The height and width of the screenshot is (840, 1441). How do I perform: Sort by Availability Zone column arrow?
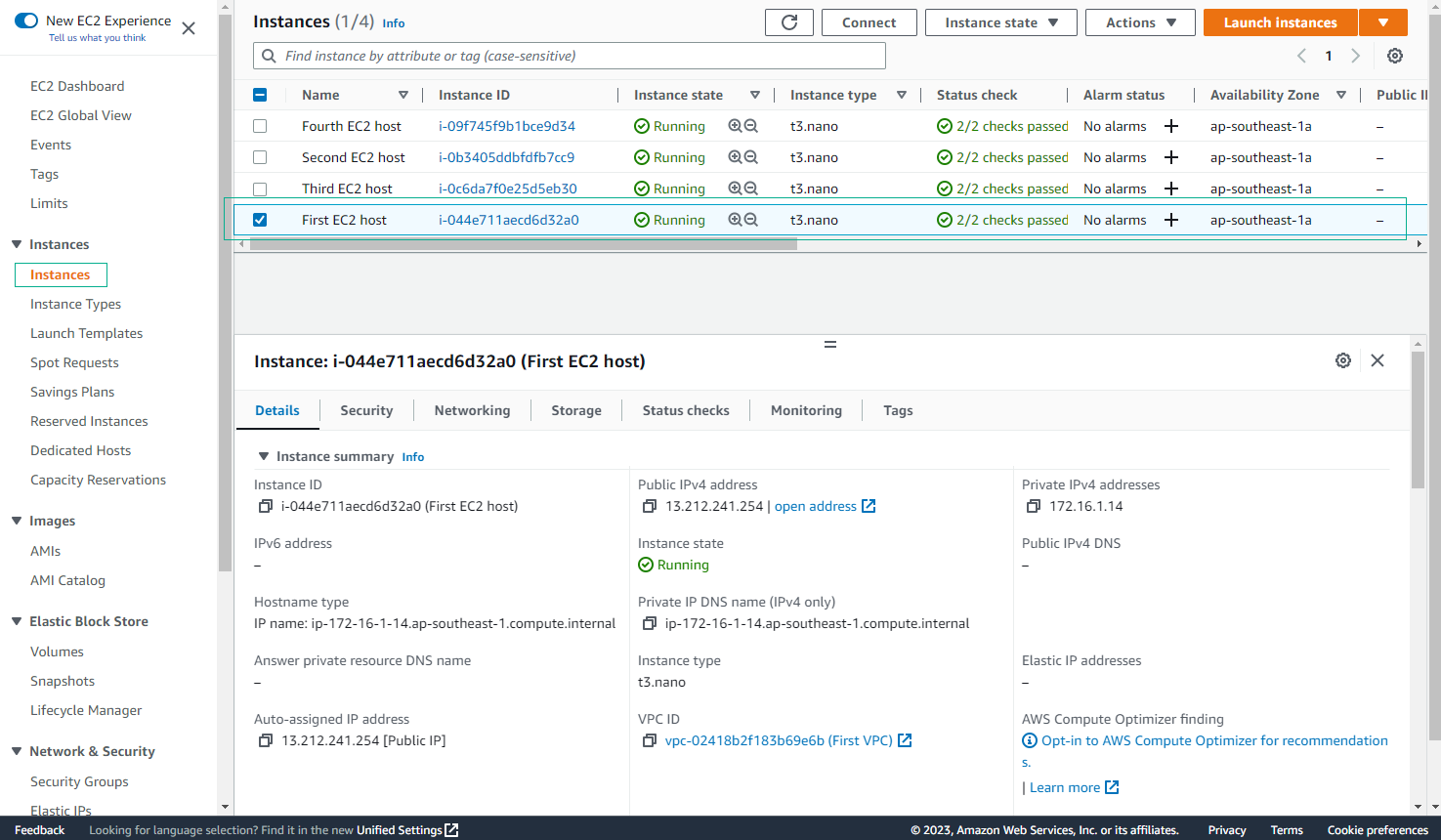tap(1341, 95)
